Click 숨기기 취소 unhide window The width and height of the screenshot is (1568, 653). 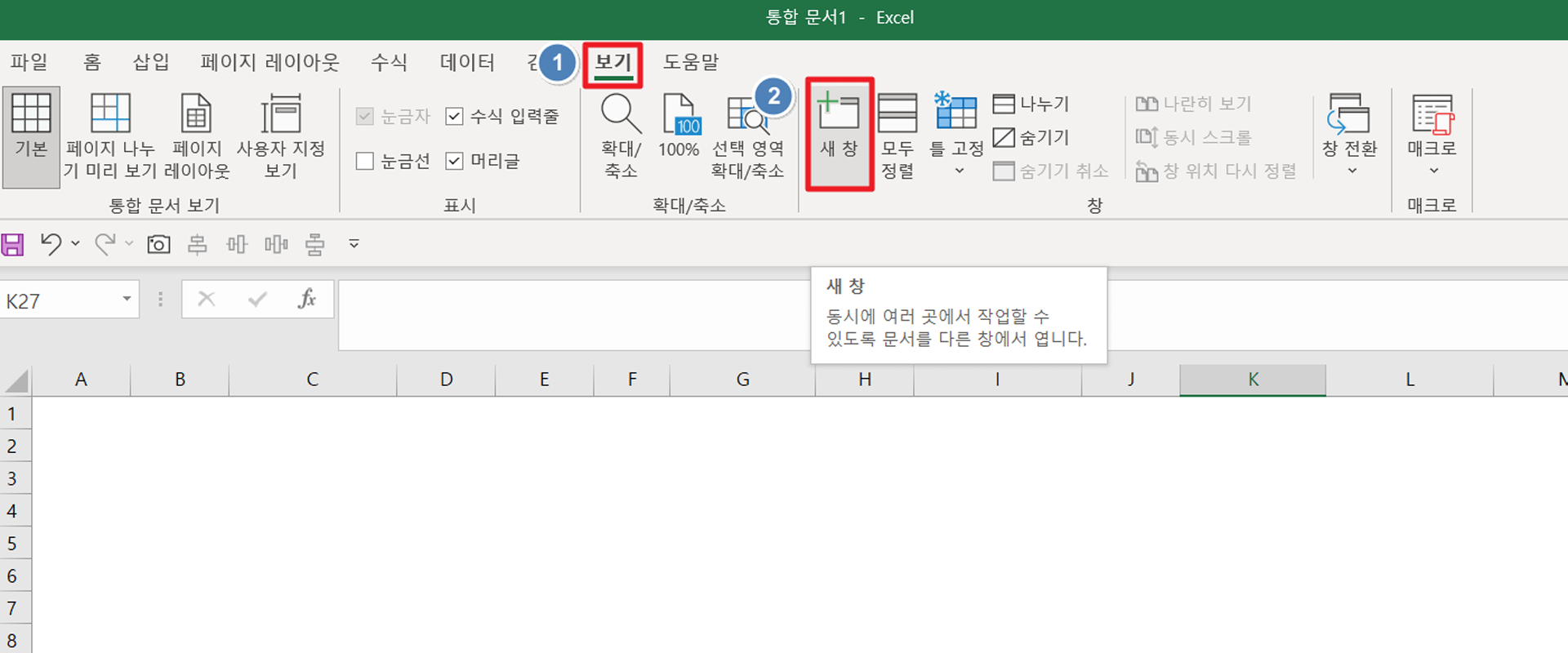point(1051,171)
